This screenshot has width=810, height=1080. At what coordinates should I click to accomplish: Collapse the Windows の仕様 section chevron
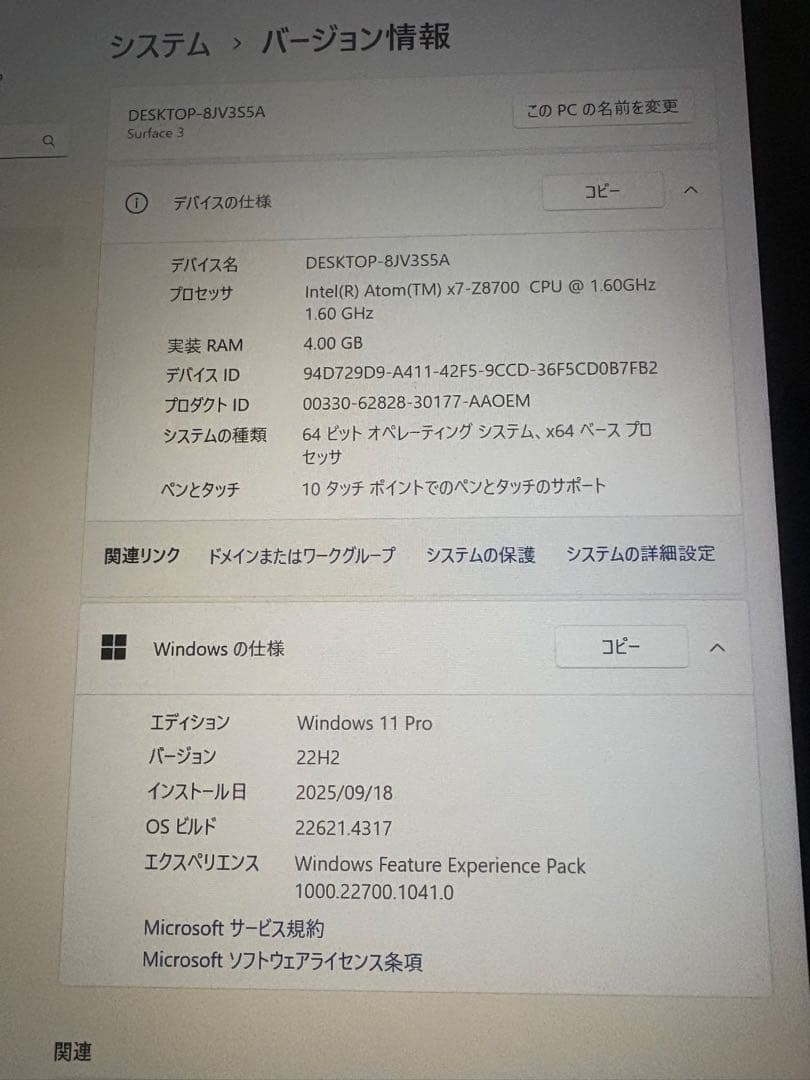click(717, 647)
